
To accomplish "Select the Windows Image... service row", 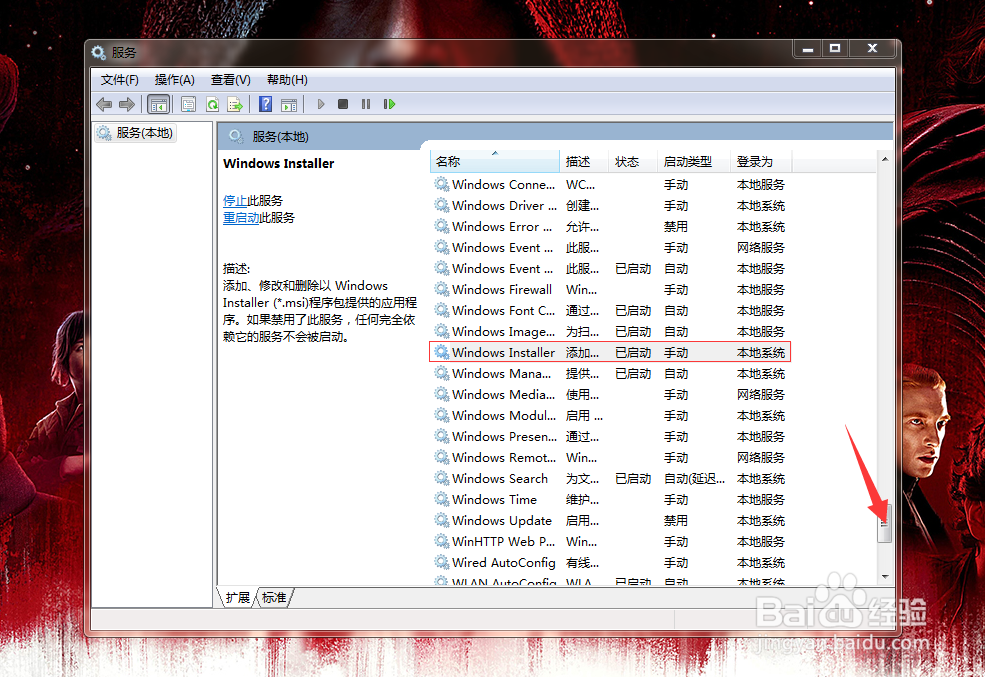I will point(610,332).
